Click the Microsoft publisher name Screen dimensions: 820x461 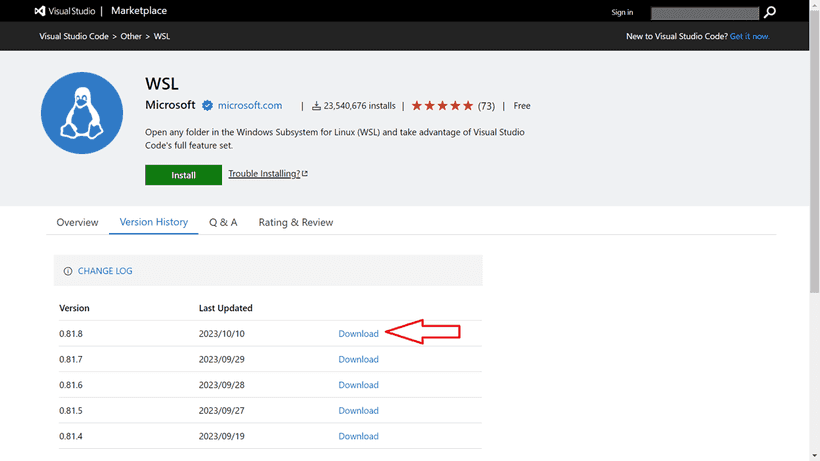tap(170, 105)
